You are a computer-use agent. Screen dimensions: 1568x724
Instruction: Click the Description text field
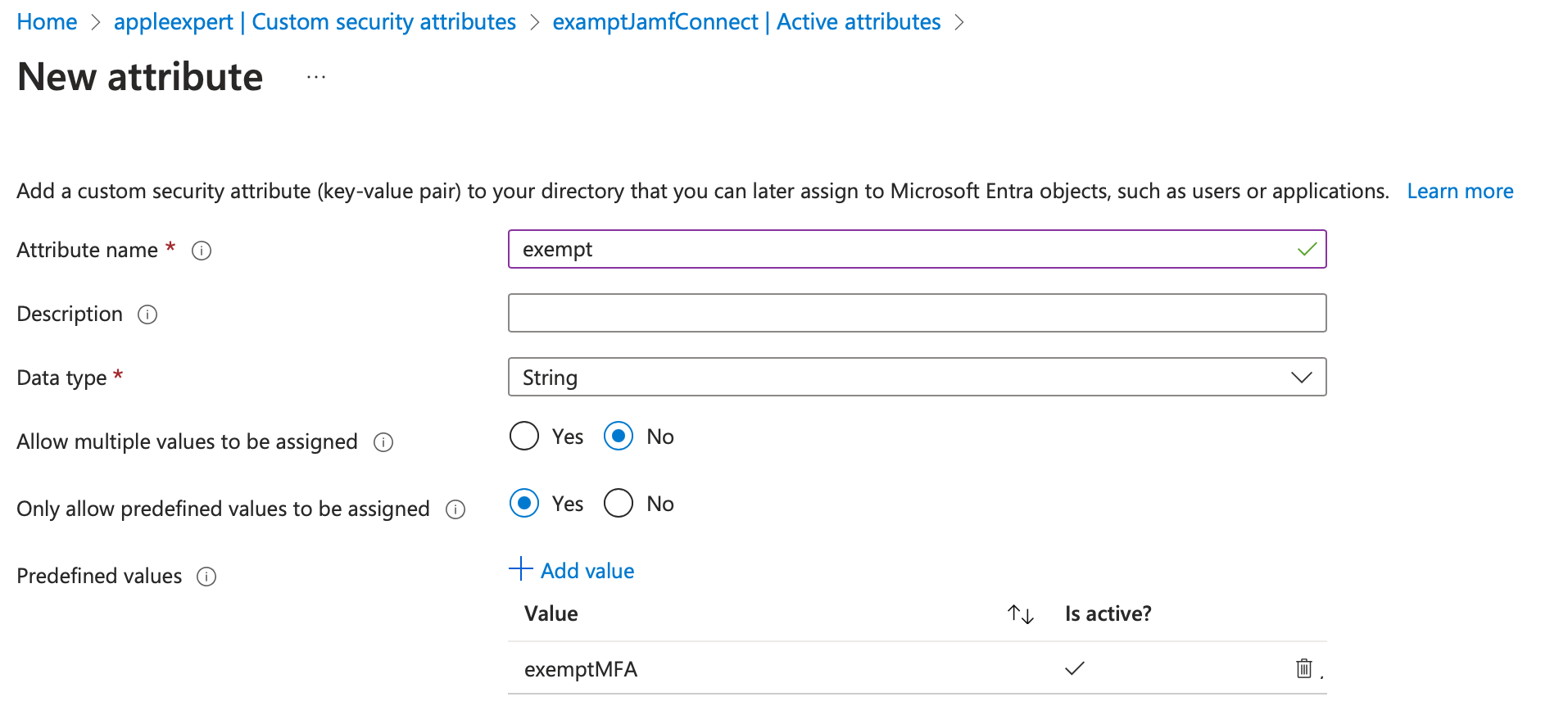[917, 314]
